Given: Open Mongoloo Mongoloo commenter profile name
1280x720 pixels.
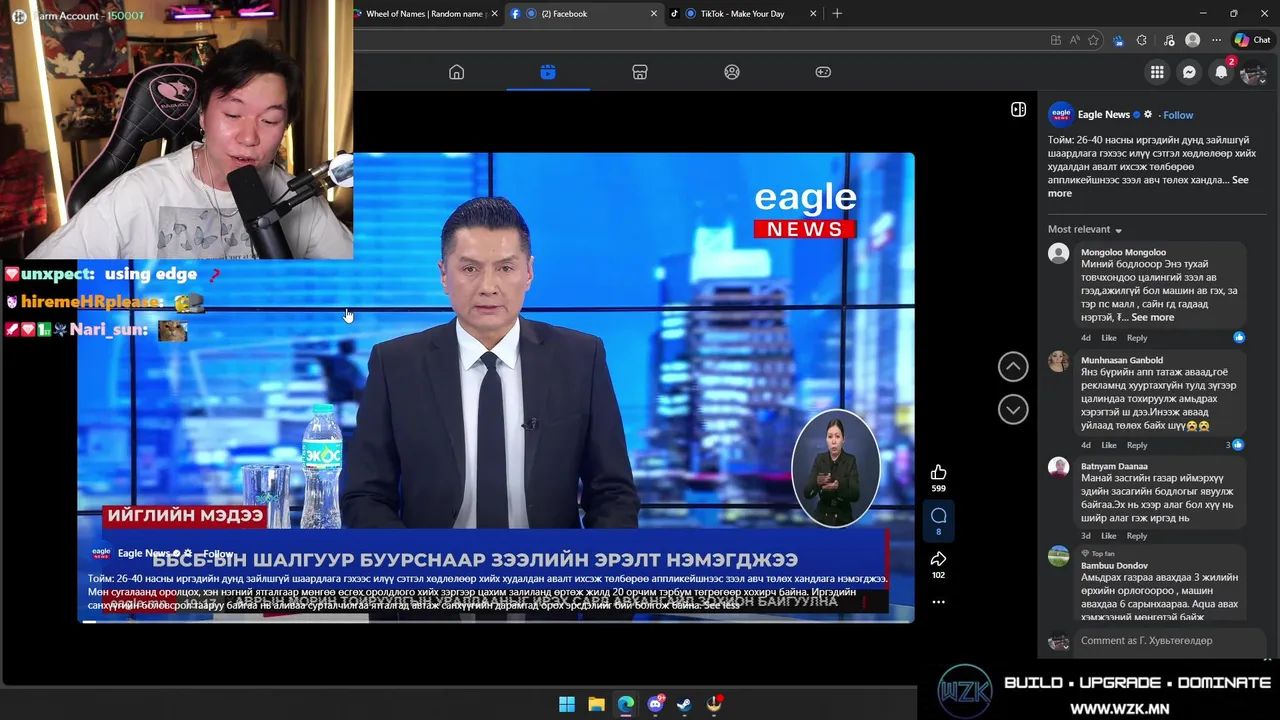Looking at the screenshot, I should click(1123, 252).
